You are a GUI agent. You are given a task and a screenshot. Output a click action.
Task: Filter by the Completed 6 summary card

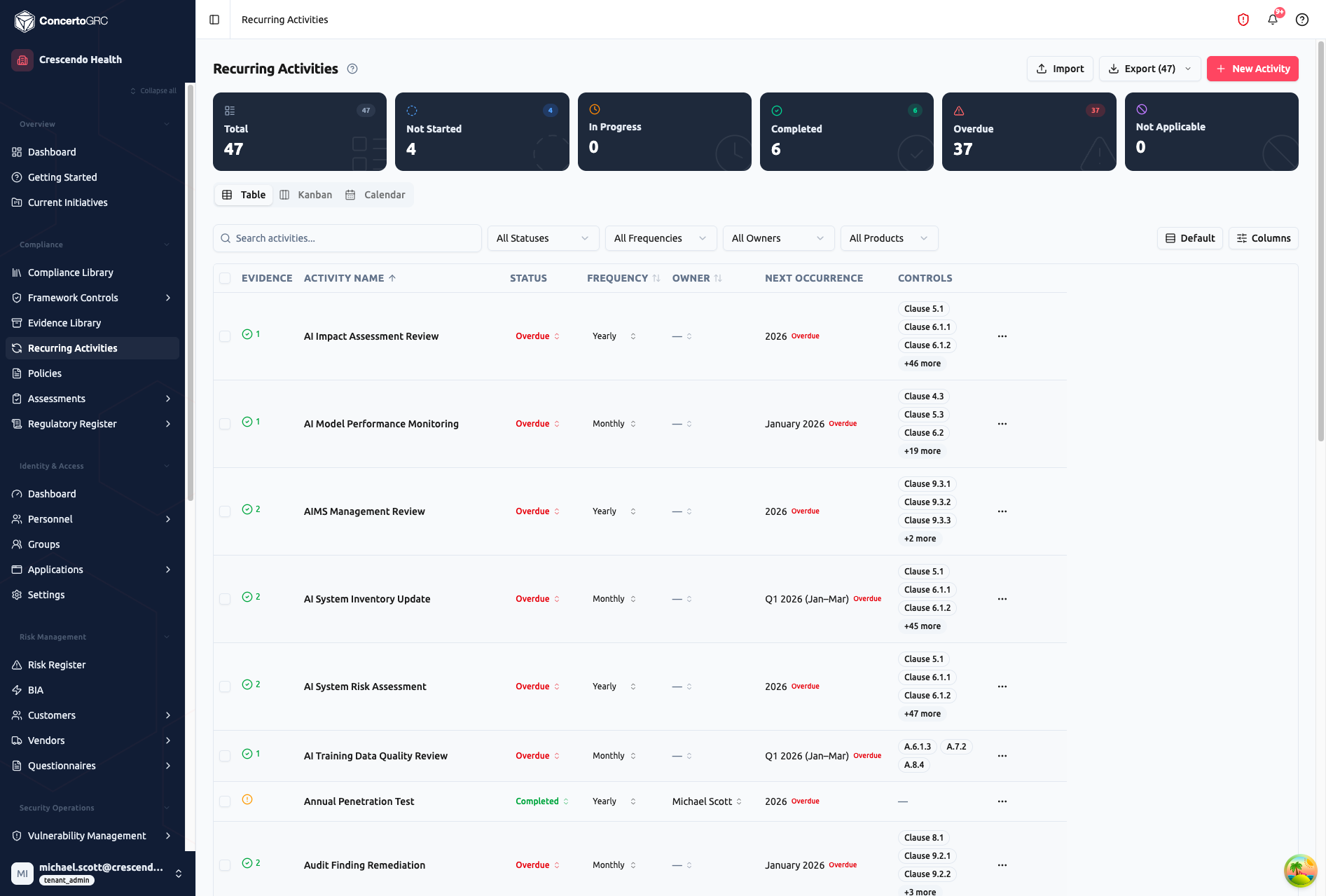[x=847, y=132]
